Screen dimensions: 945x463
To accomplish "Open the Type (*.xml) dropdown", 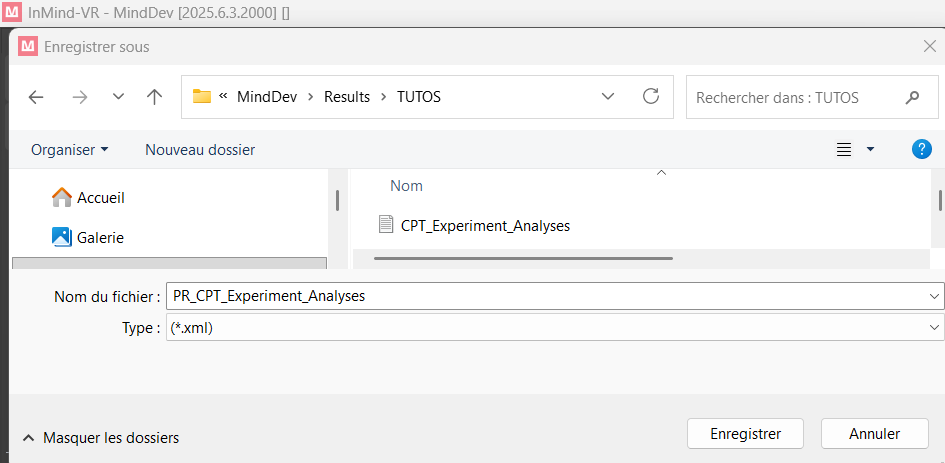I will (x=935, y=327).
